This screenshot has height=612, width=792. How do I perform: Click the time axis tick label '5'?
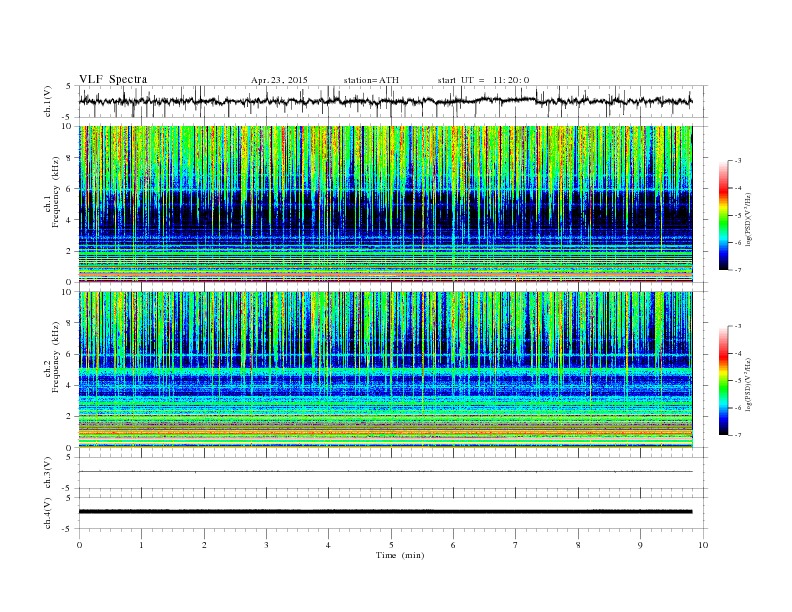391,545
